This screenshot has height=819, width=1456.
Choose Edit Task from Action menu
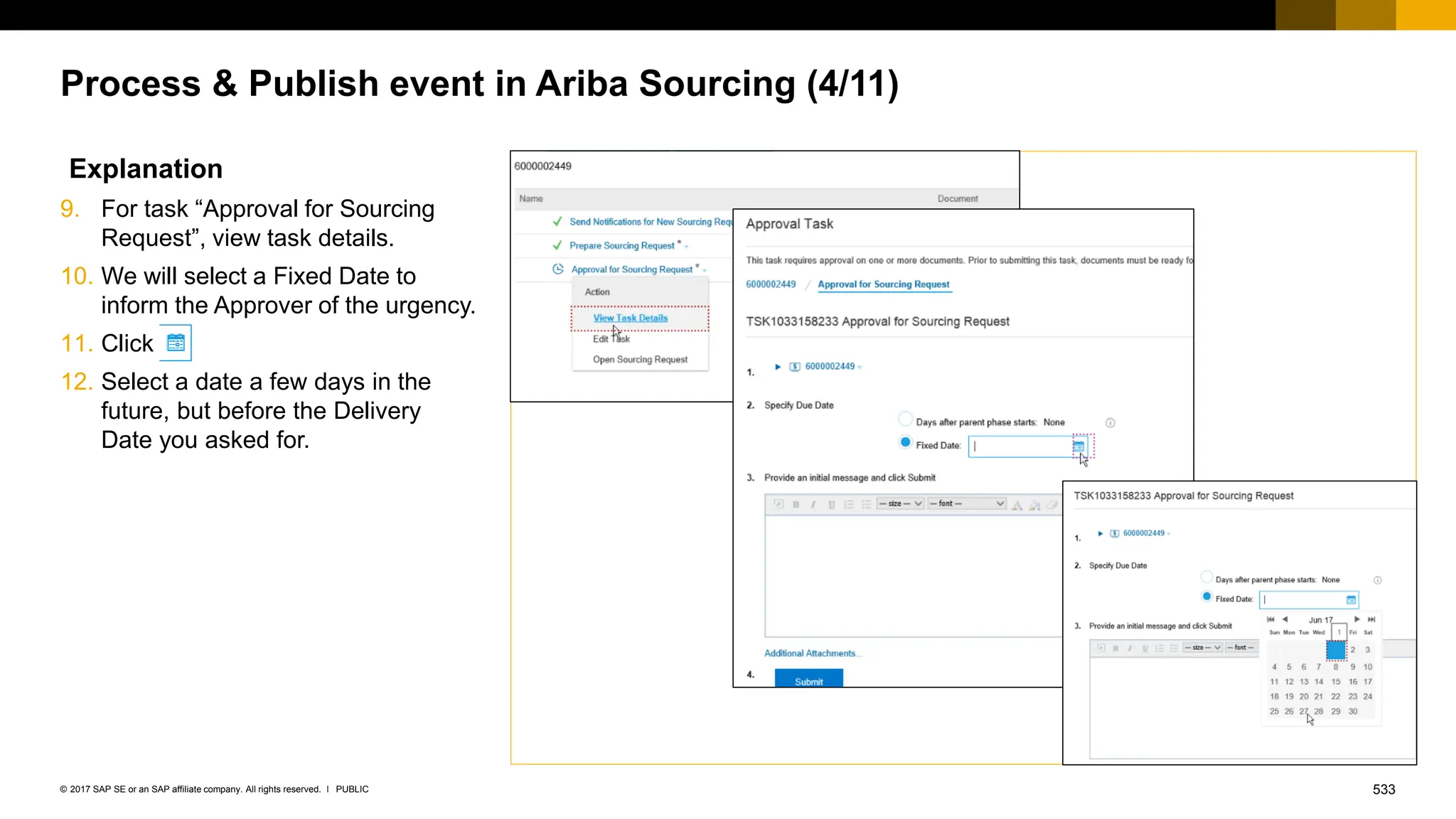[611, 339]
